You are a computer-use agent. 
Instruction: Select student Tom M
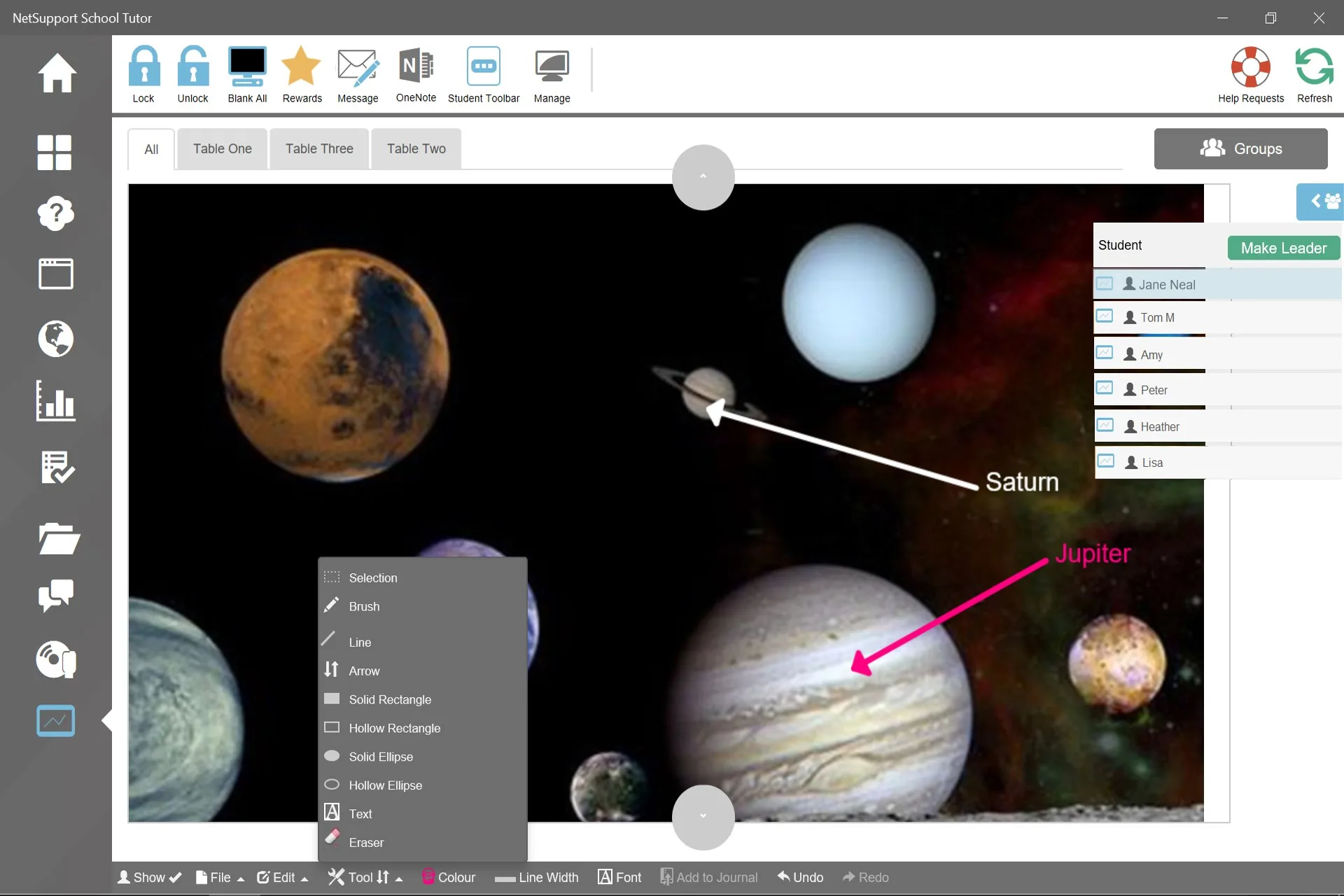pos(1218,317)
